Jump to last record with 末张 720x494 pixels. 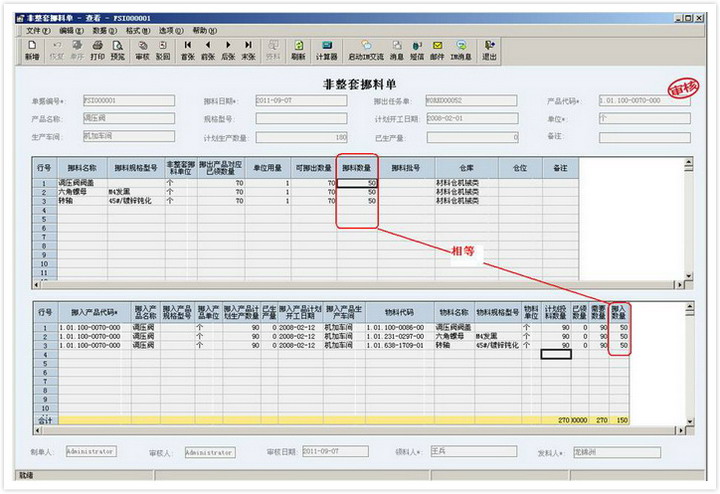click(x=248, y=51)
